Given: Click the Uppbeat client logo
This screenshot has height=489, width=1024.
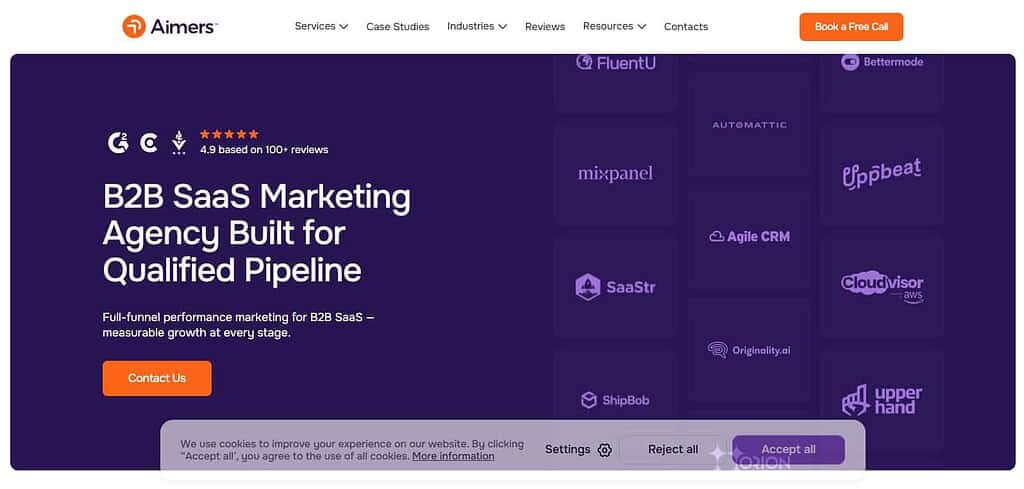Looking at the screenshot, I should point(882,173).
